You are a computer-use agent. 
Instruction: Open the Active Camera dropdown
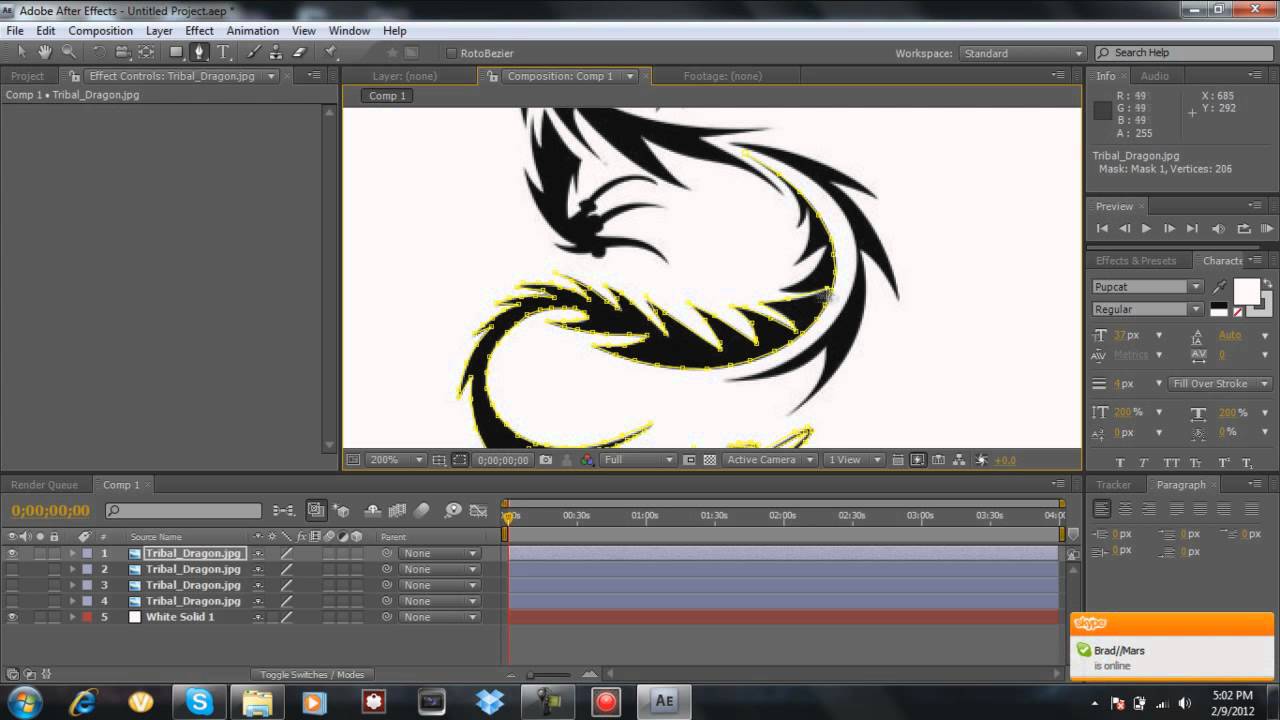[x=770, y=460]
